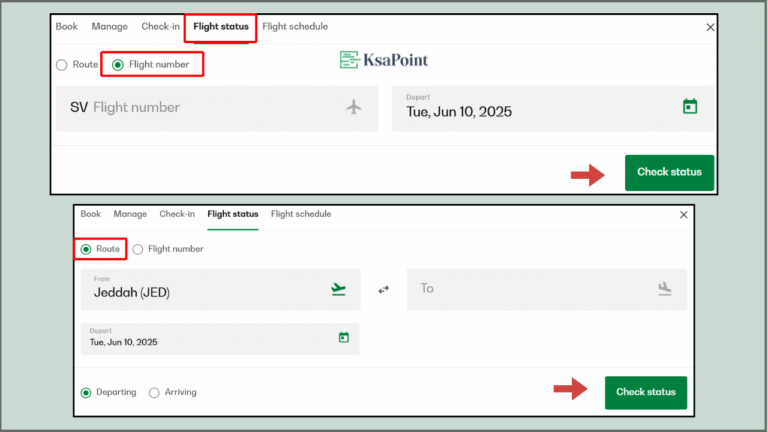Click the SV Flight number input field
The width and height of the screenshot is (768, 432).
click(200, 108)
